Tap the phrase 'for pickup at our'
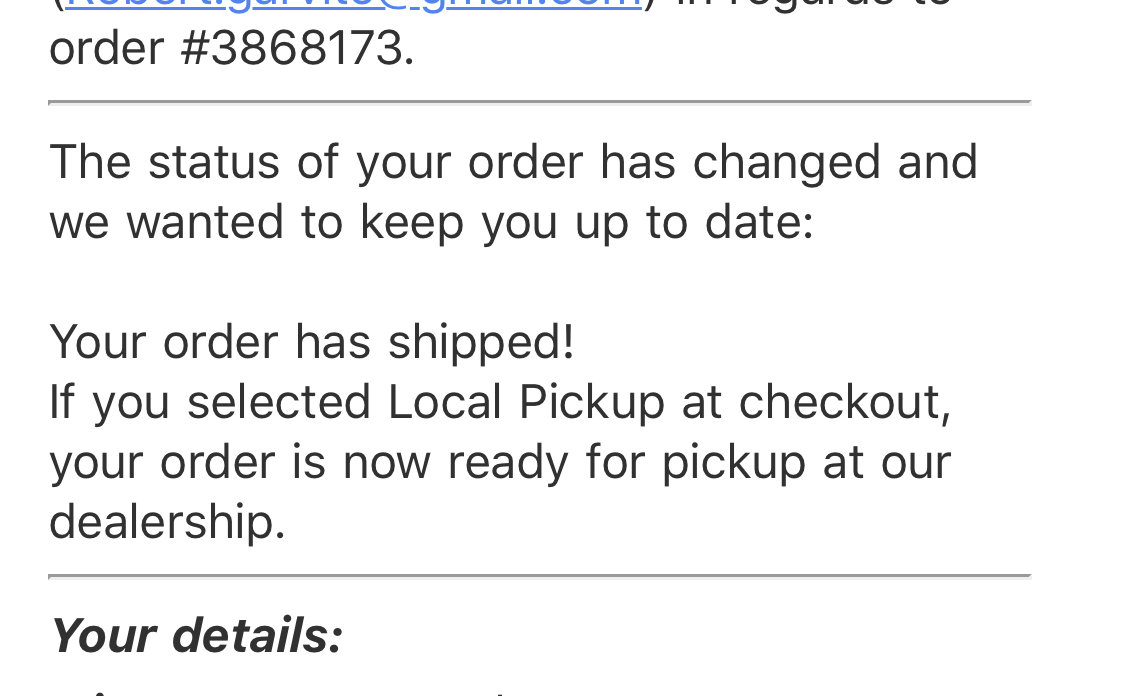The height and width of the screenshot is (696, 1125). (x=768, y=463)
